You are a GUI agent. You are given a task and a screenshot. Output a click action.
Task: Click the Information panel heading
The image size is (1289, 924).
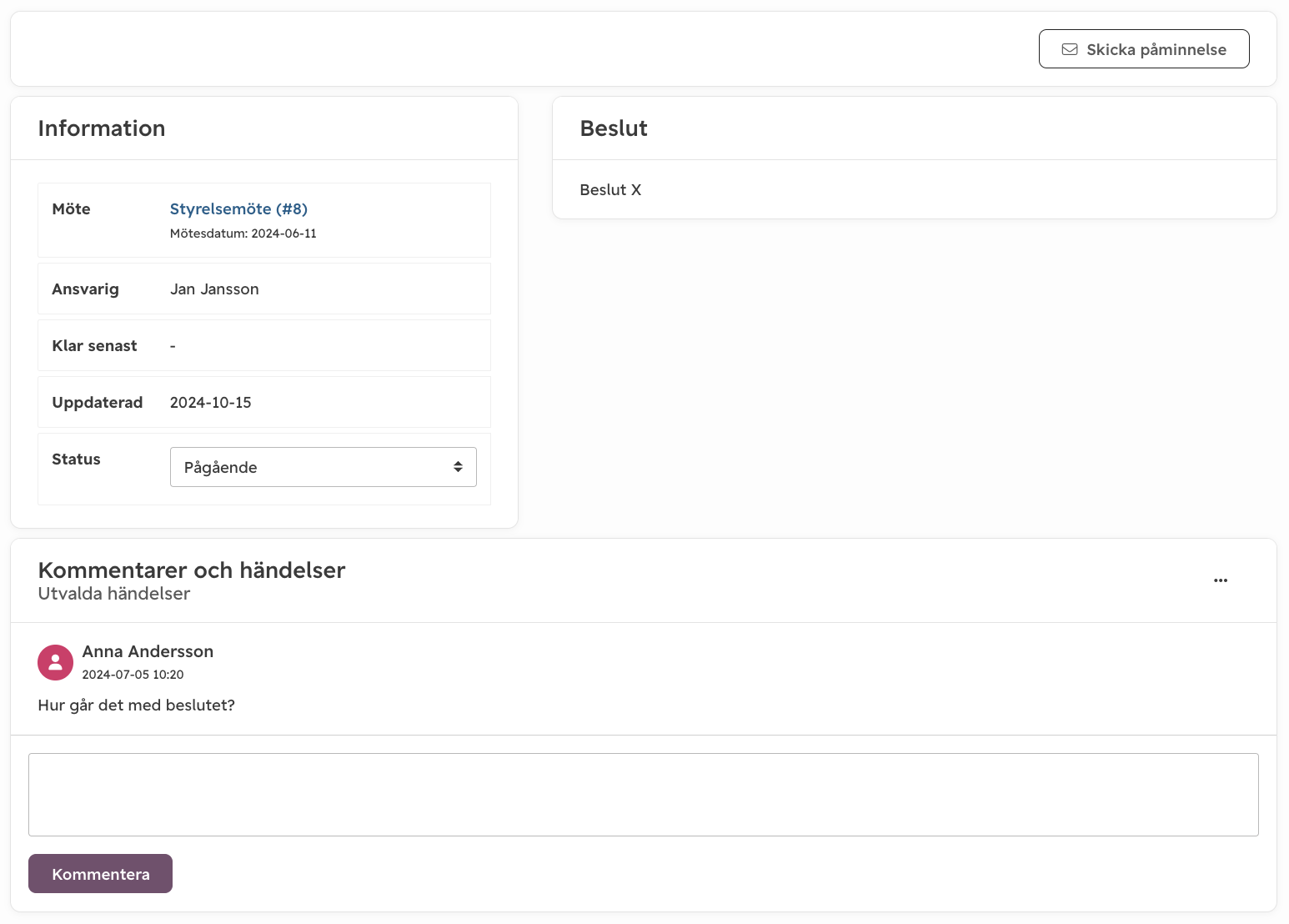(102, 128)
